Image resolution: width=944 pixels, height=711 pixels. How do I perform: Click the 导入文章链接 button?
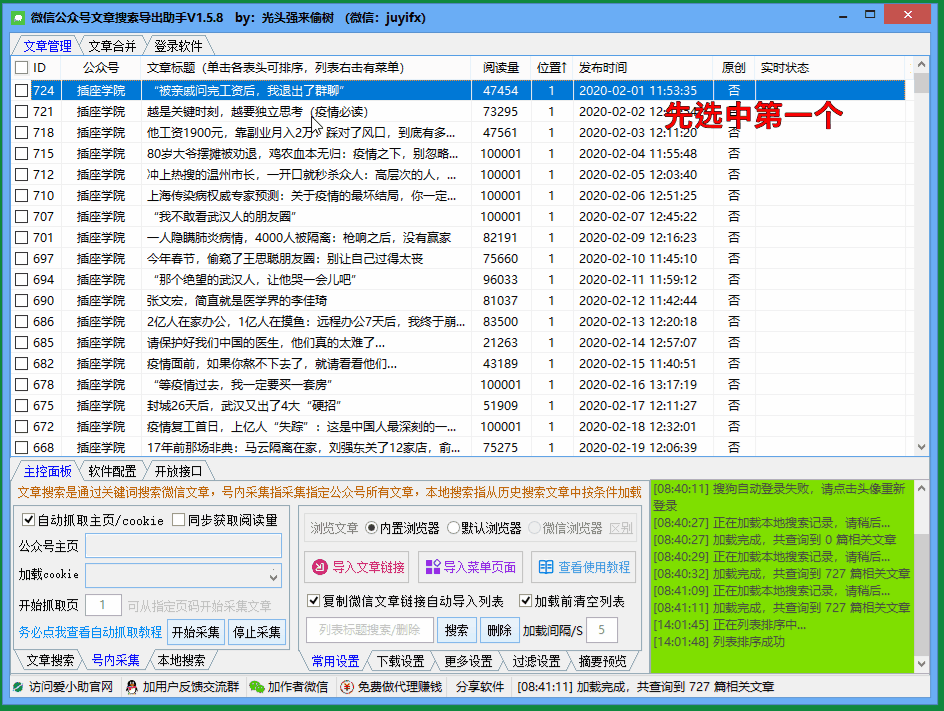(356, 567)
